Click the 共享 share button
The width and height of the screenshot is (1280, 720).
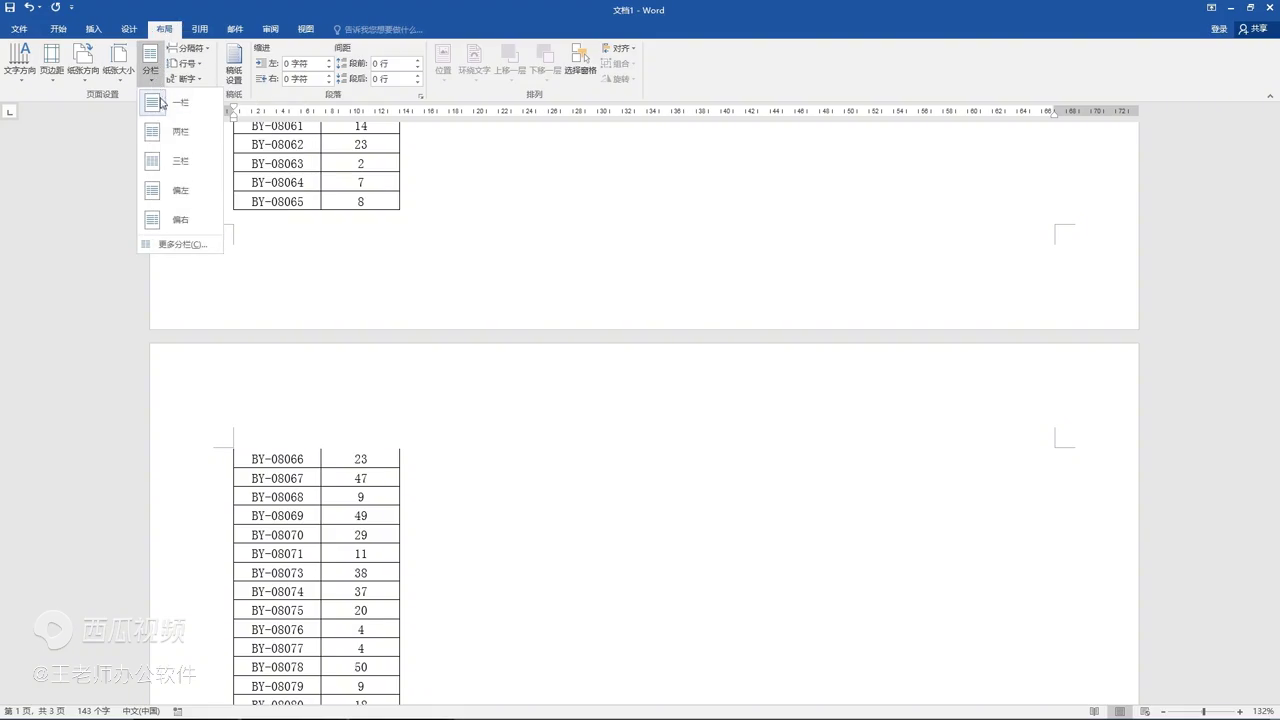pos(1253,29)
